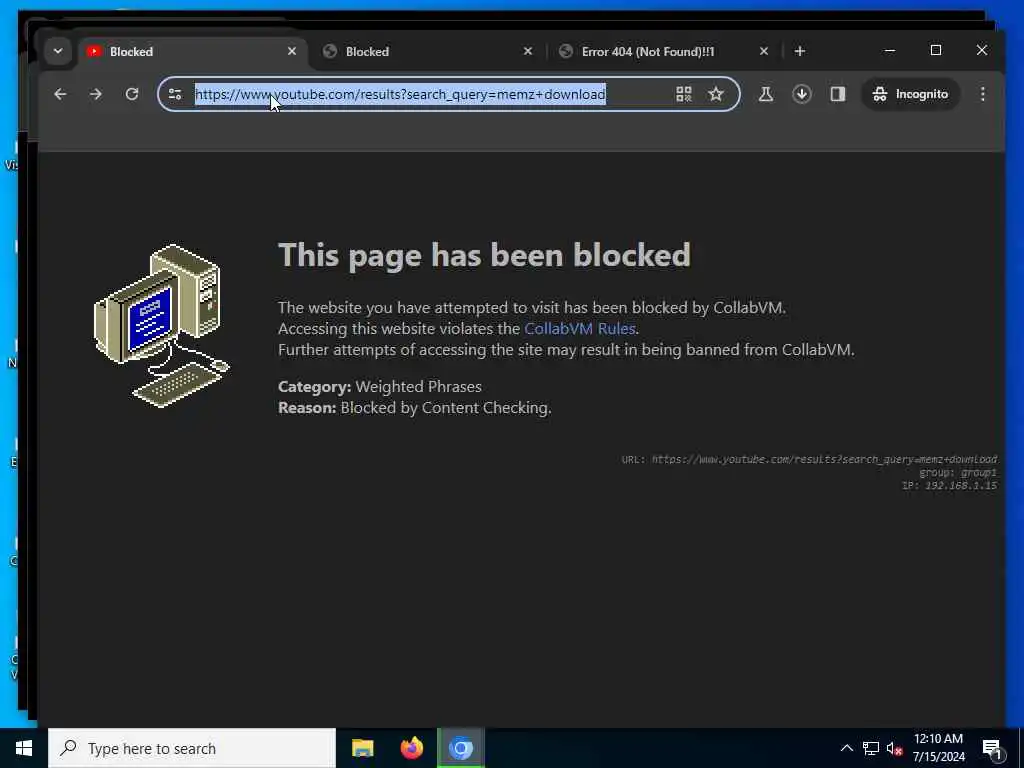The image size is (1024, 768).
Task: Maximize the Chrome window
Action: point(936,50)
